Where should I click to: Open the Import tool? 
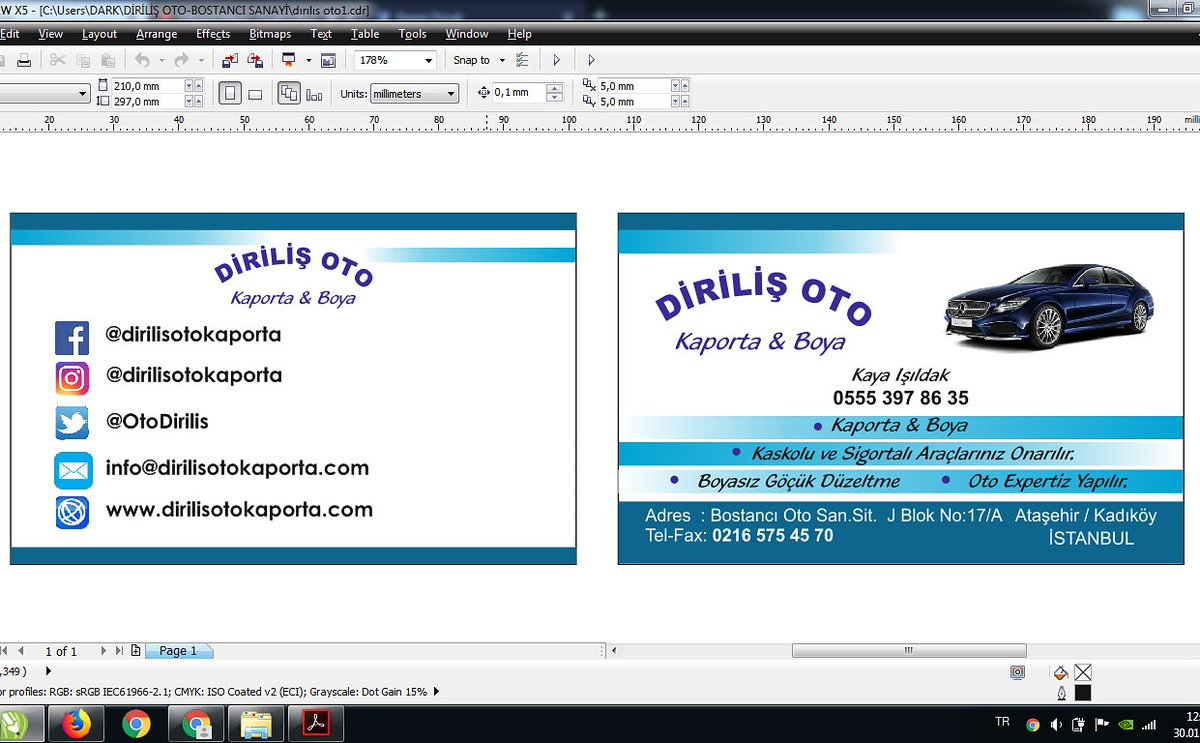coord(229,60)
